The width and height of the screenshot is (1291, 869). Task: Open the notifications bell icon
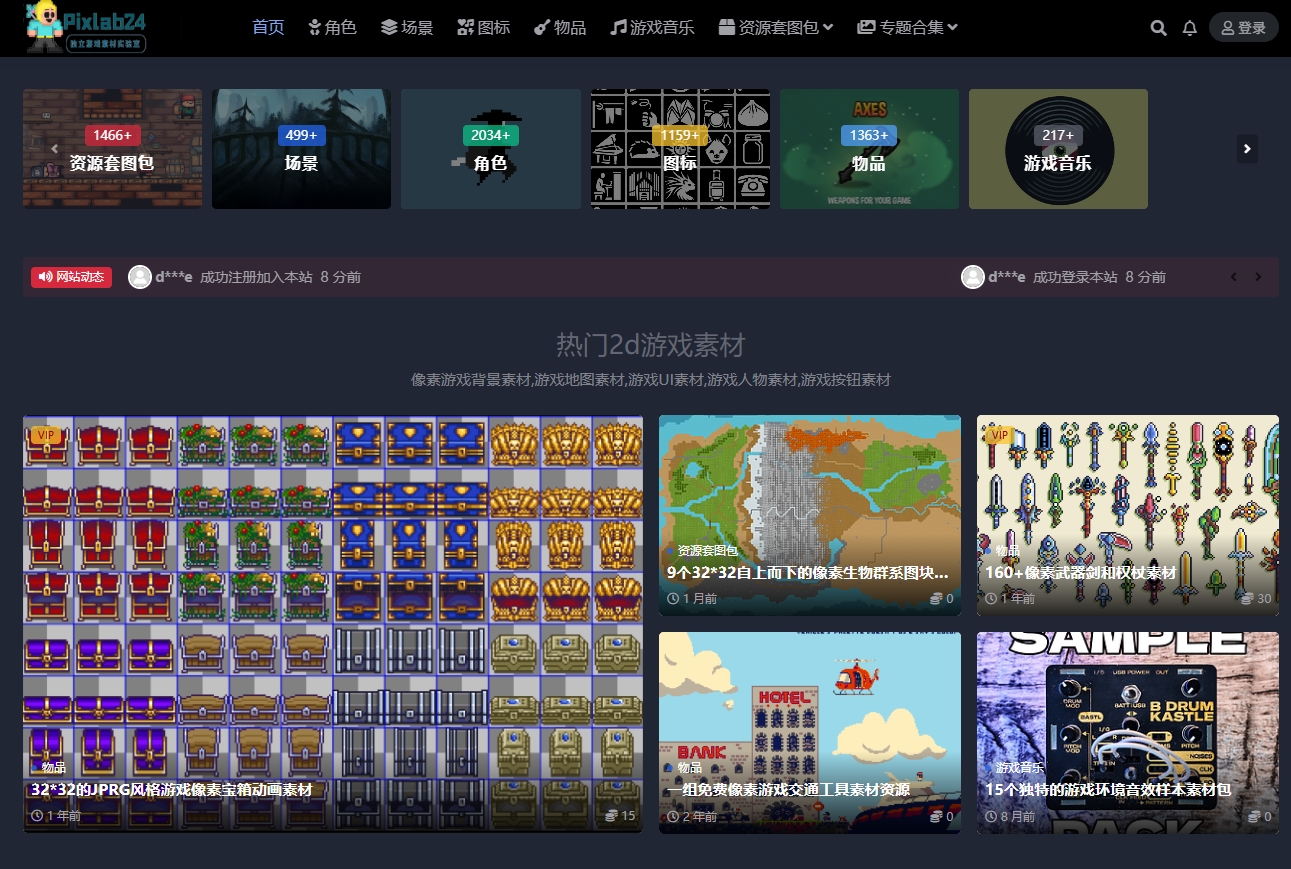coord(1190,27)
